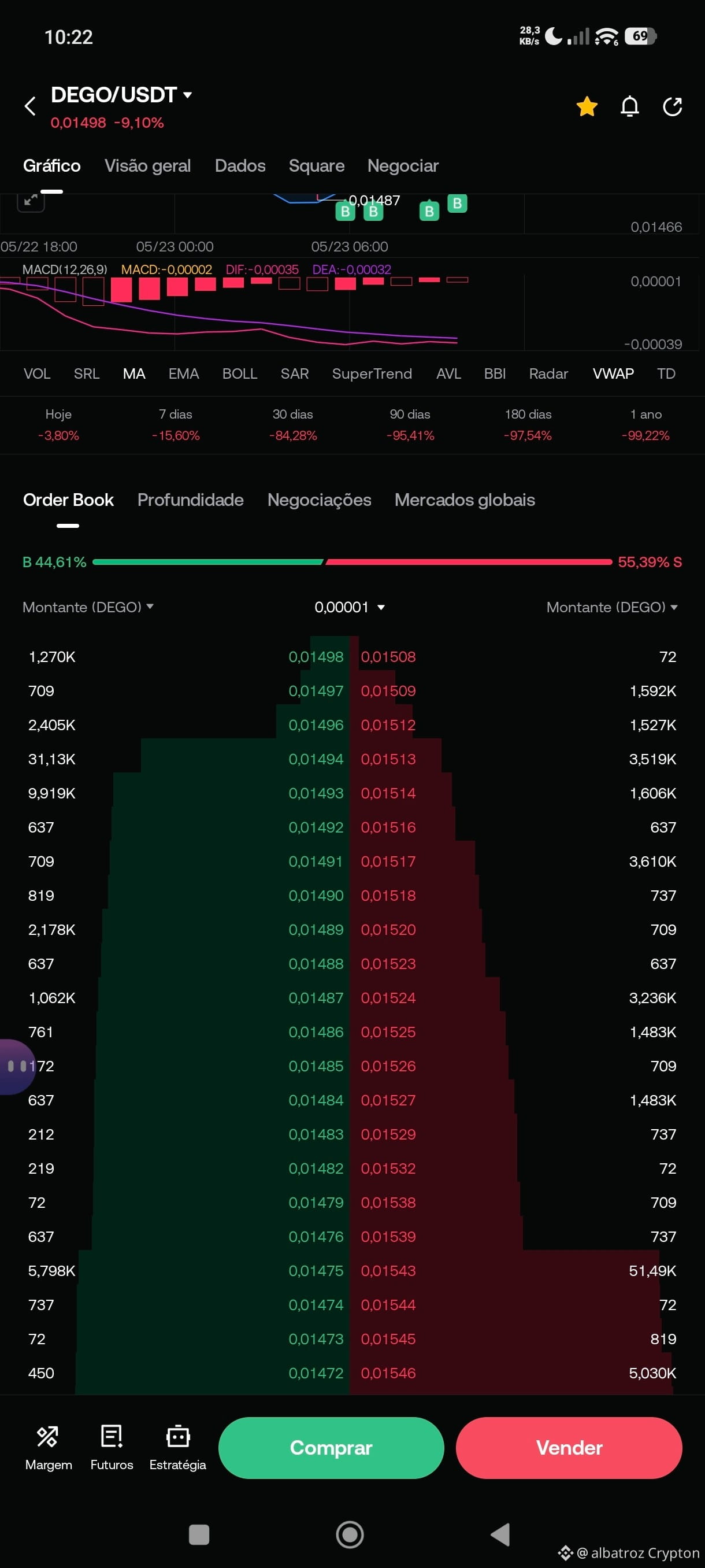Toggle the SuperTrend indicator
Image resolution: width=705 pixels, height=1568 pixels.
(372, 373)
